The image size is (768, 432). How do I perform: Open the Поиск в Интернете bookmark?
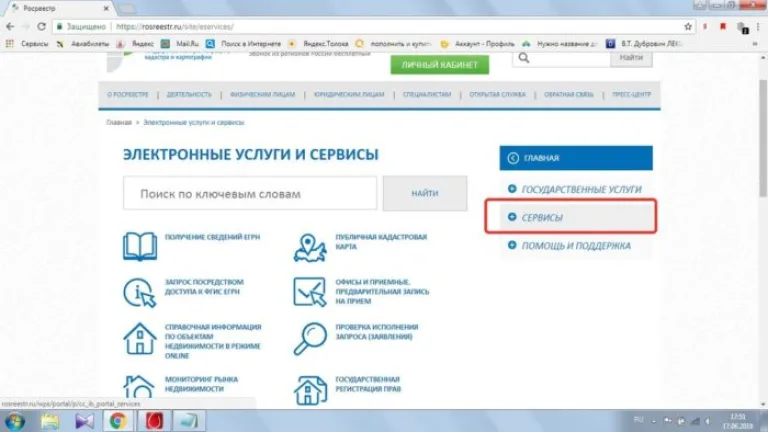[244, 44]
